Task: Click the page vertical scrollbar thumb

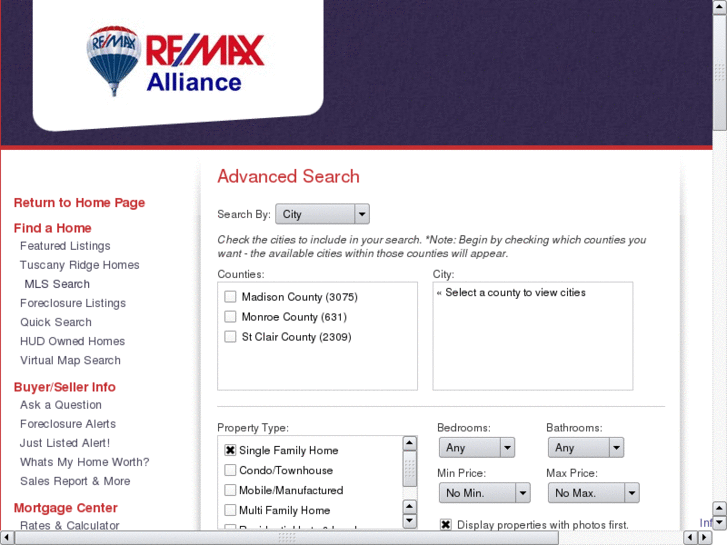Action: 720,73
